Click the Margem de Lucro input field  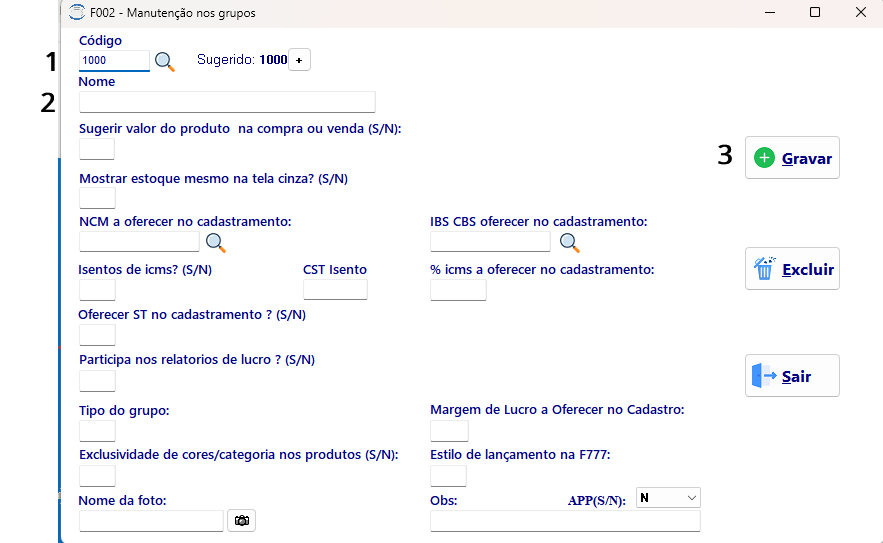(x=449, y=431)
